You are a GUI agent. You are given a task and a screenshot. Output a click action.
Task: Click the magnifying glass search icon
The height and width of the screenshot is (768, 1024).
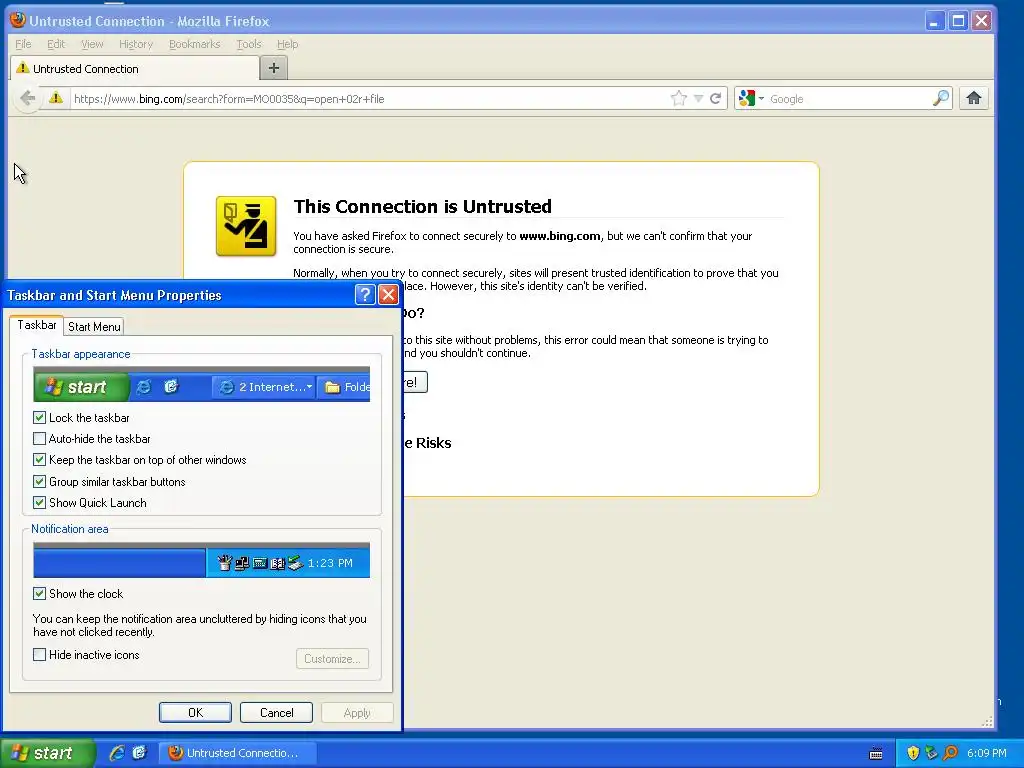[940, 99]
